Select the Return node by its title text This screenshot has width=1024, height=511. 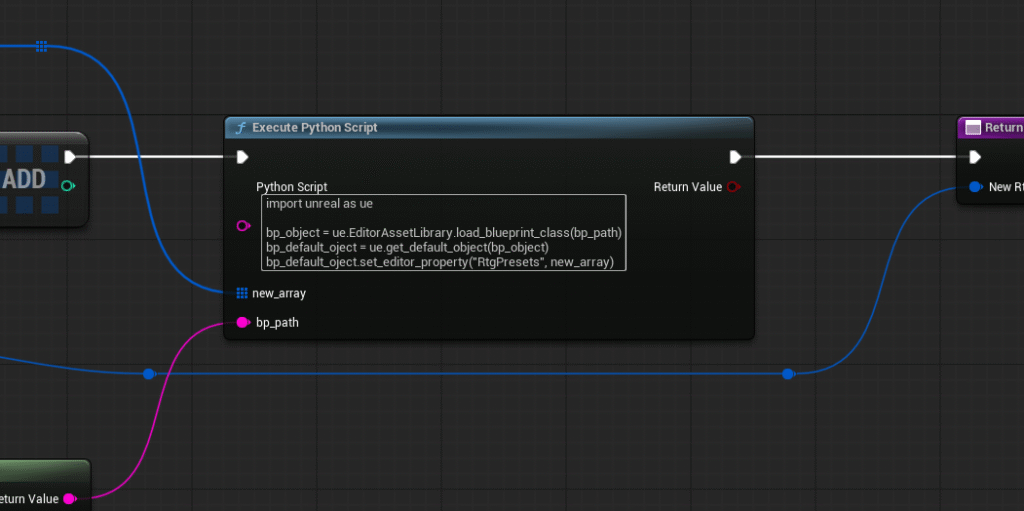[1003, 128]
